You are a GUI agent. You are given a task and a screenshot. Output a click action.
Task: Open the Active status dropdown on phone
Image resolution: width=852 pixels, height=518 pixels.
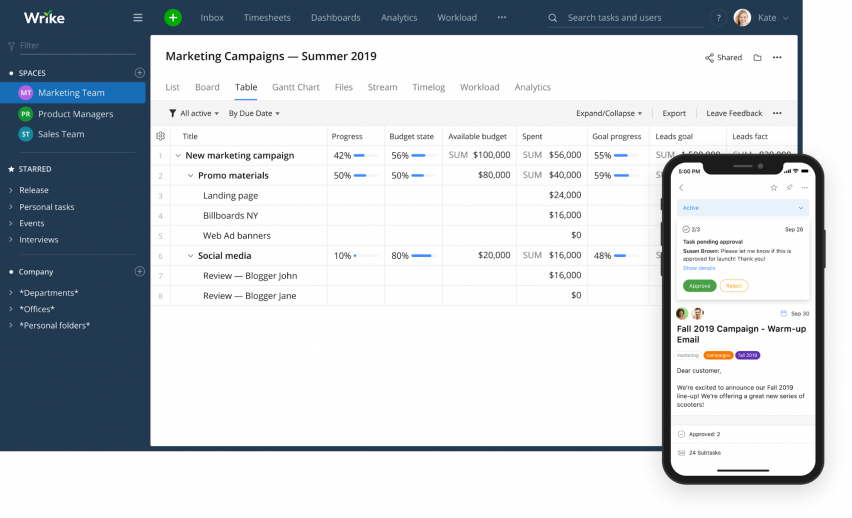tap(743, 208)
